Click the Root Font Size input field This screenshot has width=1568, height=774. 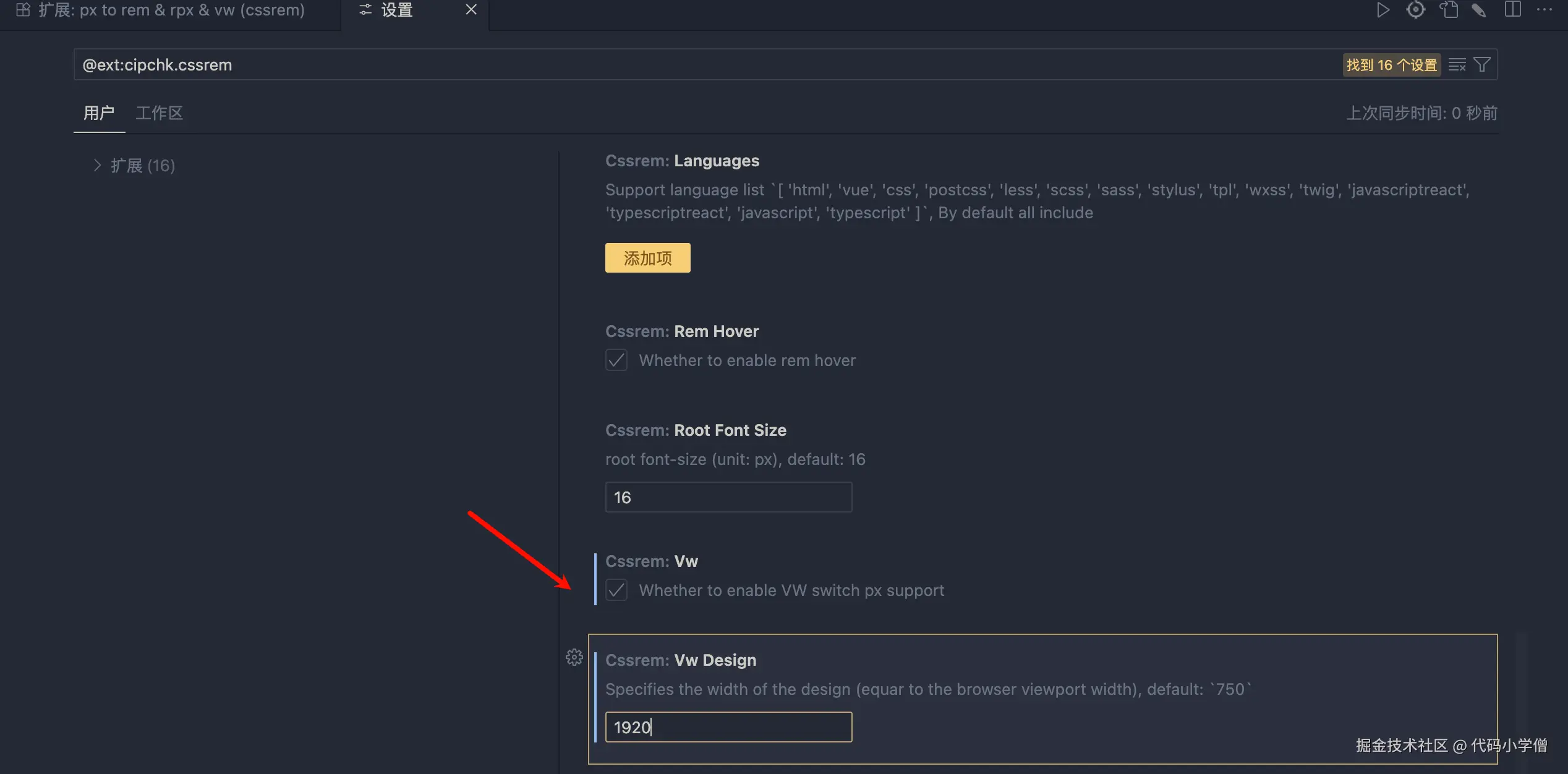pos(728,498)
